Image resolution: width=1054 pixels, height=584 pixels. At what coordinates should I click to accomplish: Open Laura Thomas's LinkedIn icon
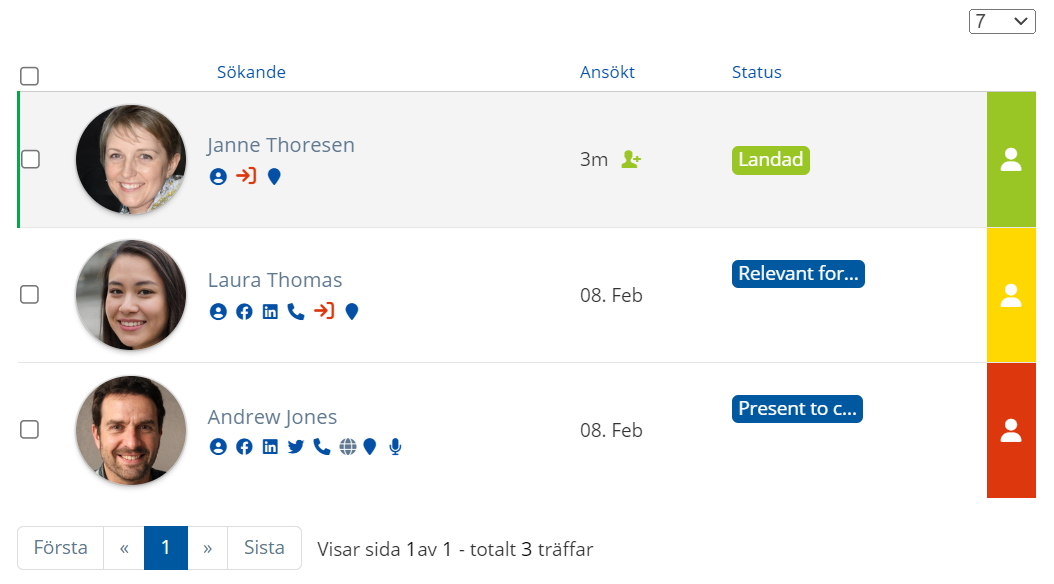pos(270,312)
